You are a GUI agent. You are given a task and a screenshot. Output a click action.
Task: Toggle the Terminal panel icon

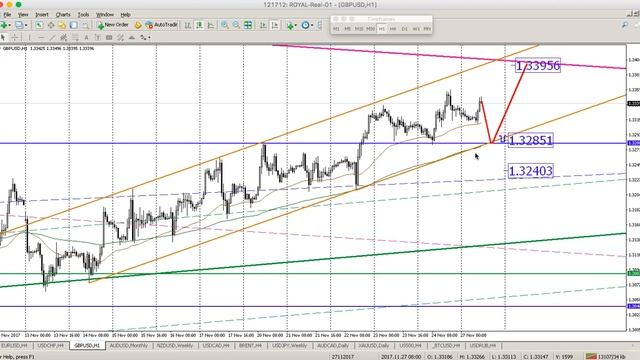[73, 25]
